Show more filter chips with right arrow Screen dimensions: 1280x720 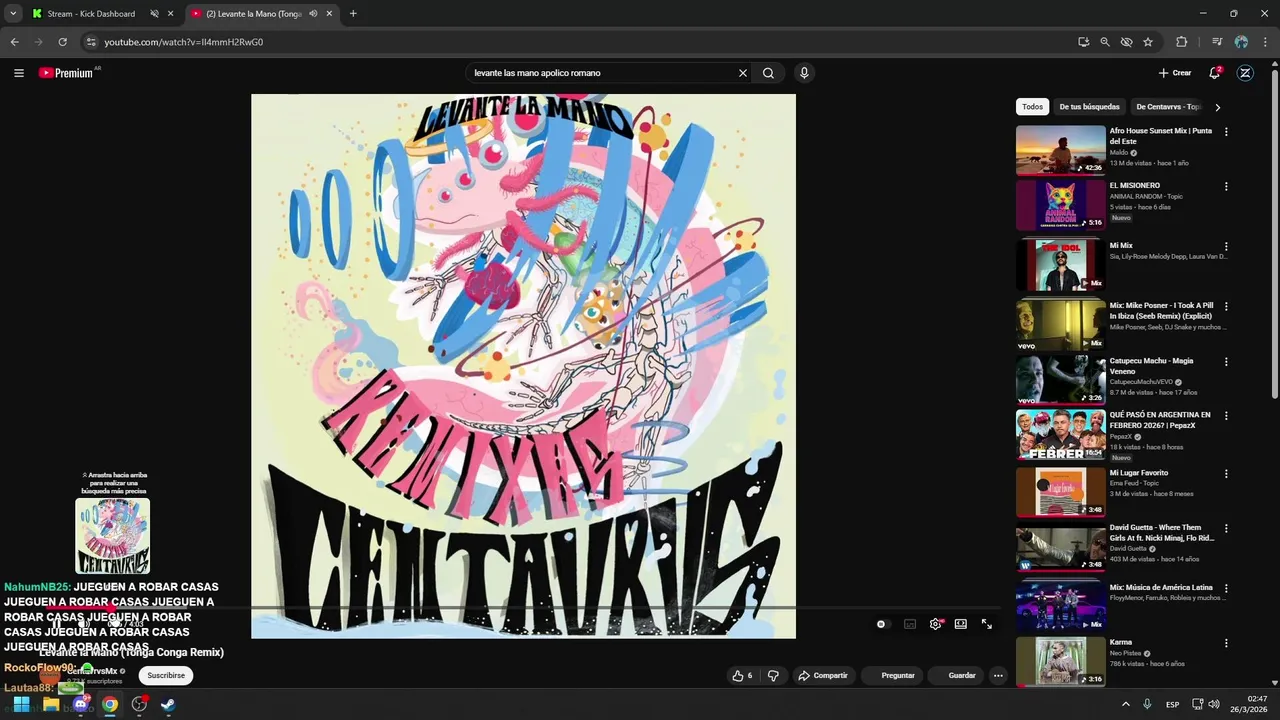1217,107
